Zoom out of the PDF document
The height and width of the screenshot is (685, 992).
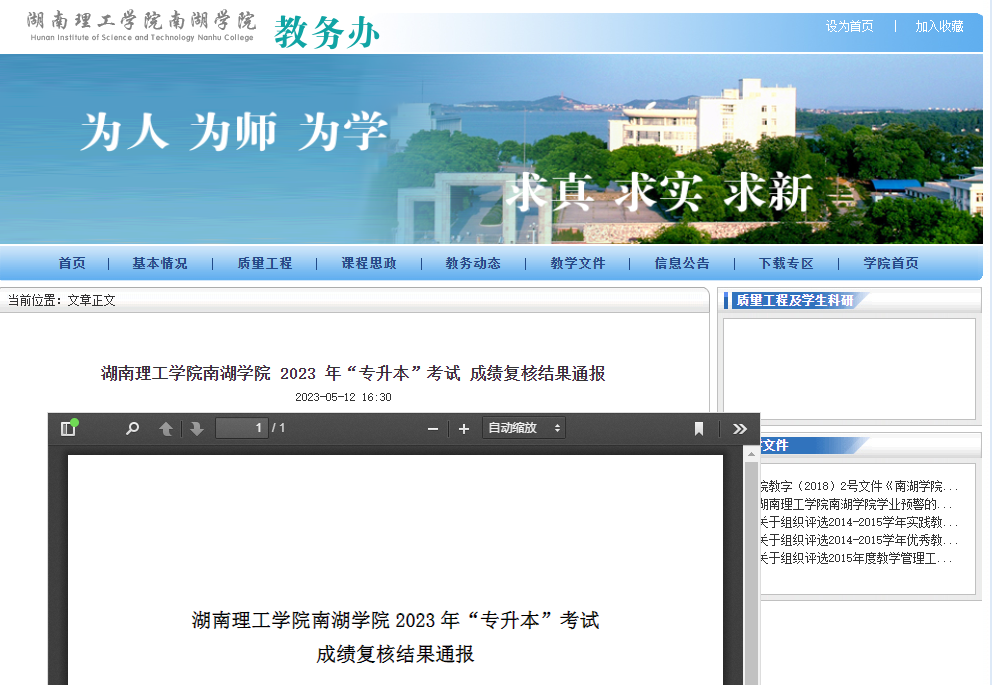click(x=432, y=428)
